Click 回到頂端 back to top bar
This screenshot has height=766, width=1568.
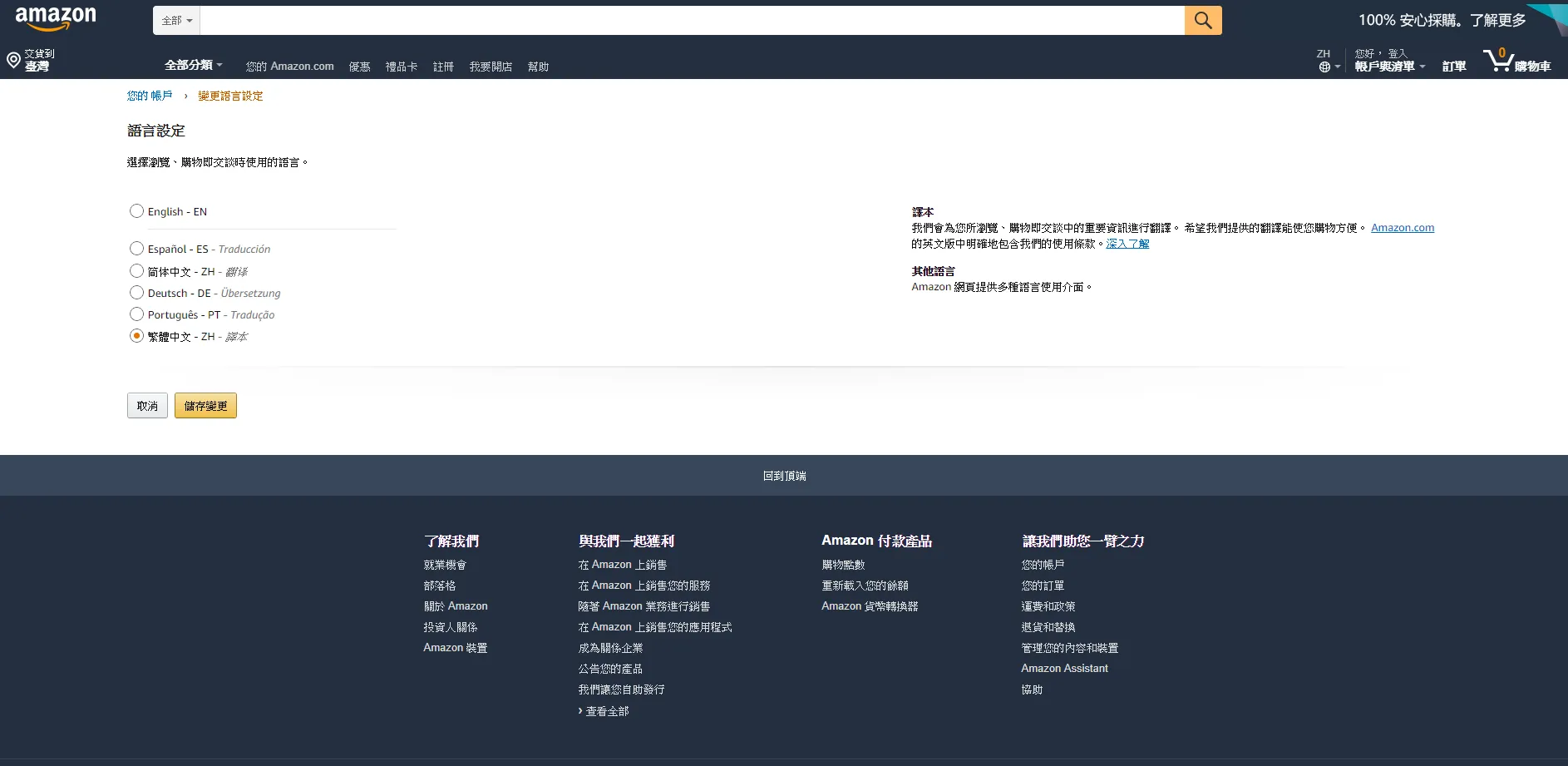784,476
